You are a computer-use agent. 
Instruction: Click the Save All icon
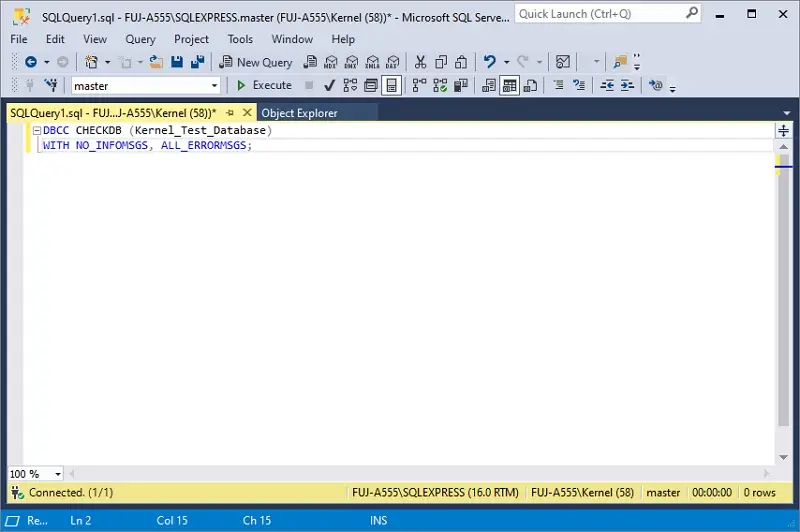coord(197,62)
